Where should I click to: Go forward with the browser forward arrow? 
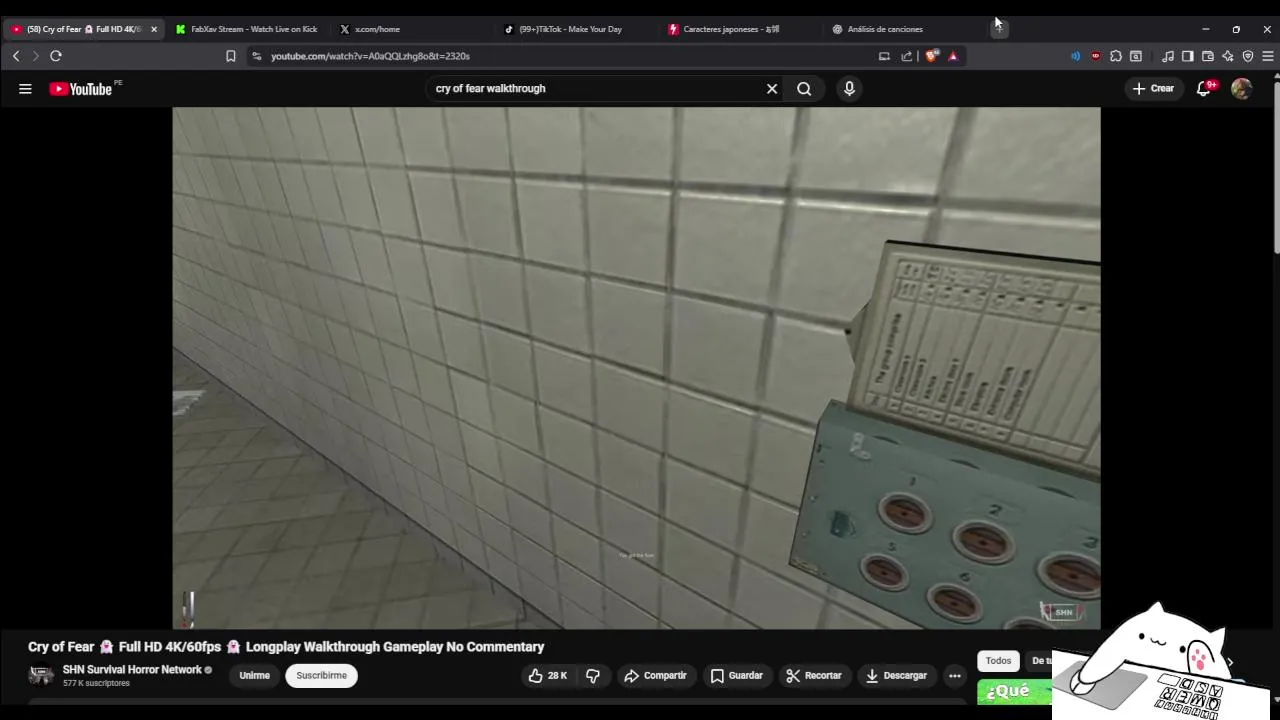point(35,56)
